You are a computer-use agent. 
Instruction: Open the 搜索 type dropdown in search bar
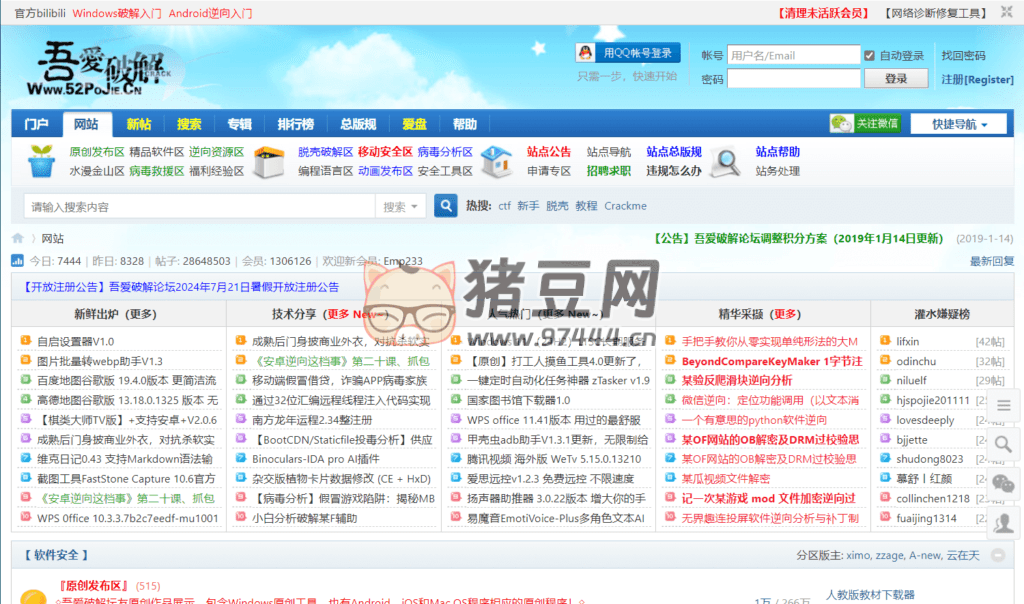[x=402, y=207]
